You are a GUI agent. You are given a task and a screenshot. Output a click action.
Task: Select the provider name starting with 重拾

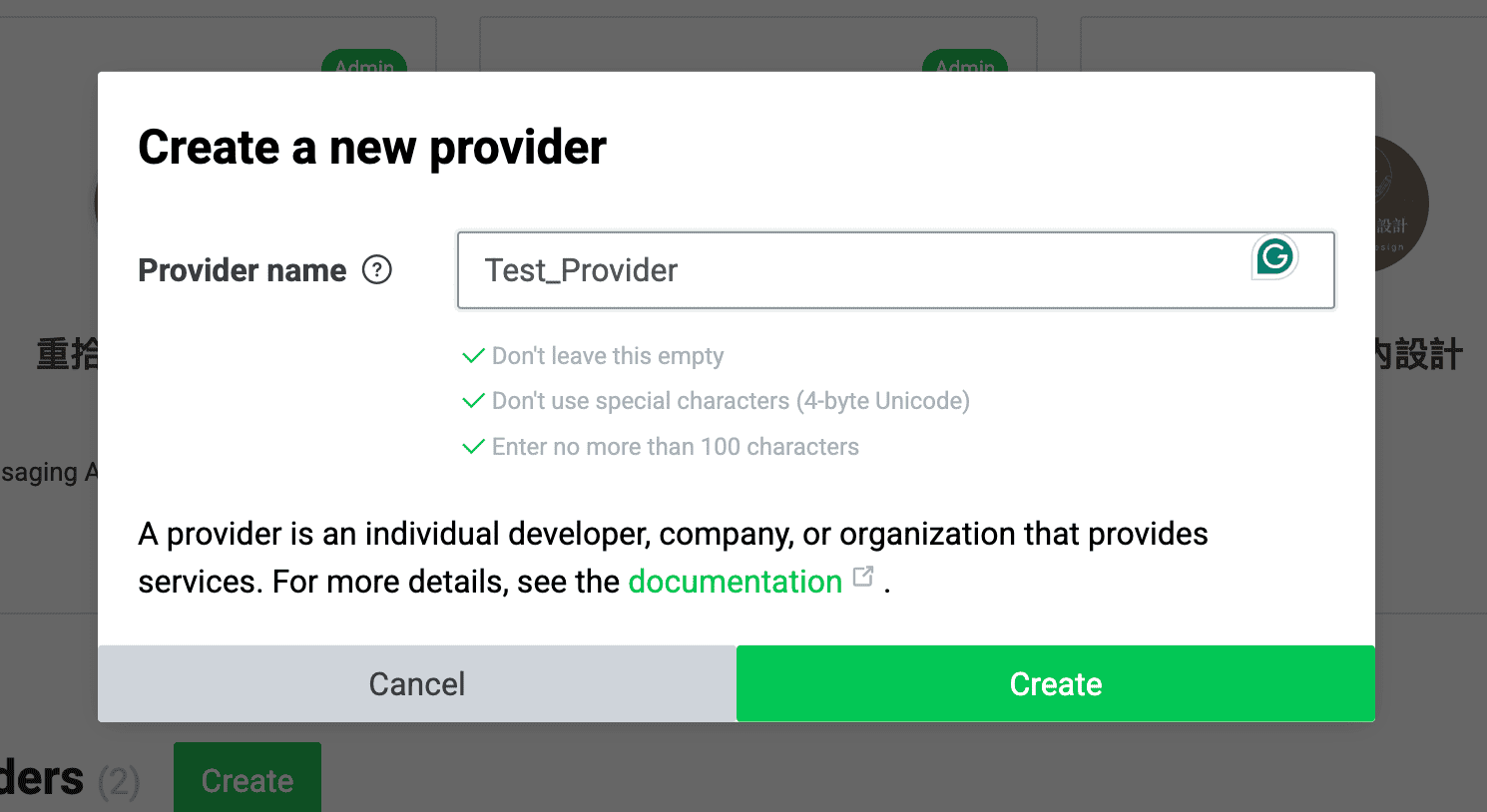click(68, 355)
